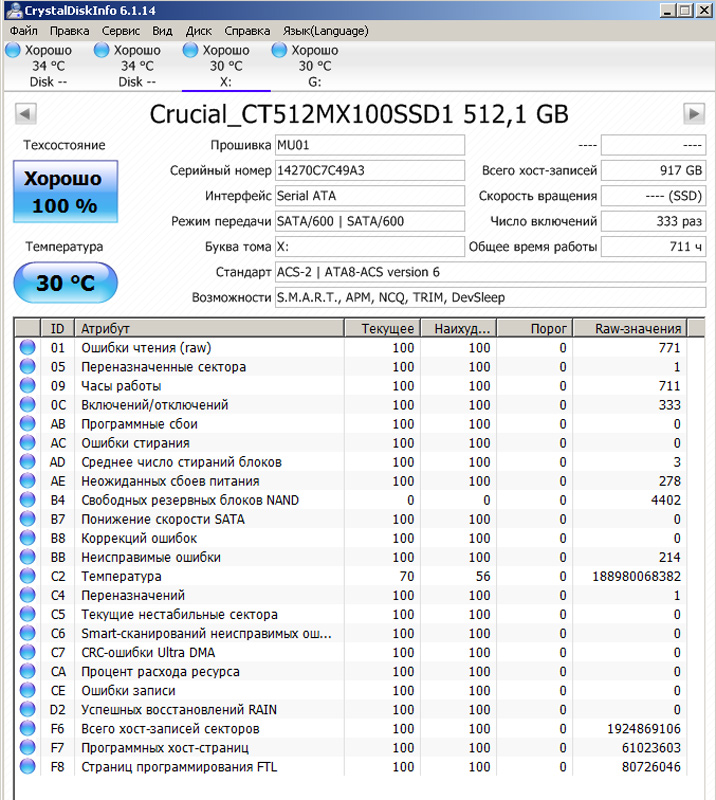Open the Сервис menu
The width and height of the screenshot is (716, 800).
point(121,31)
